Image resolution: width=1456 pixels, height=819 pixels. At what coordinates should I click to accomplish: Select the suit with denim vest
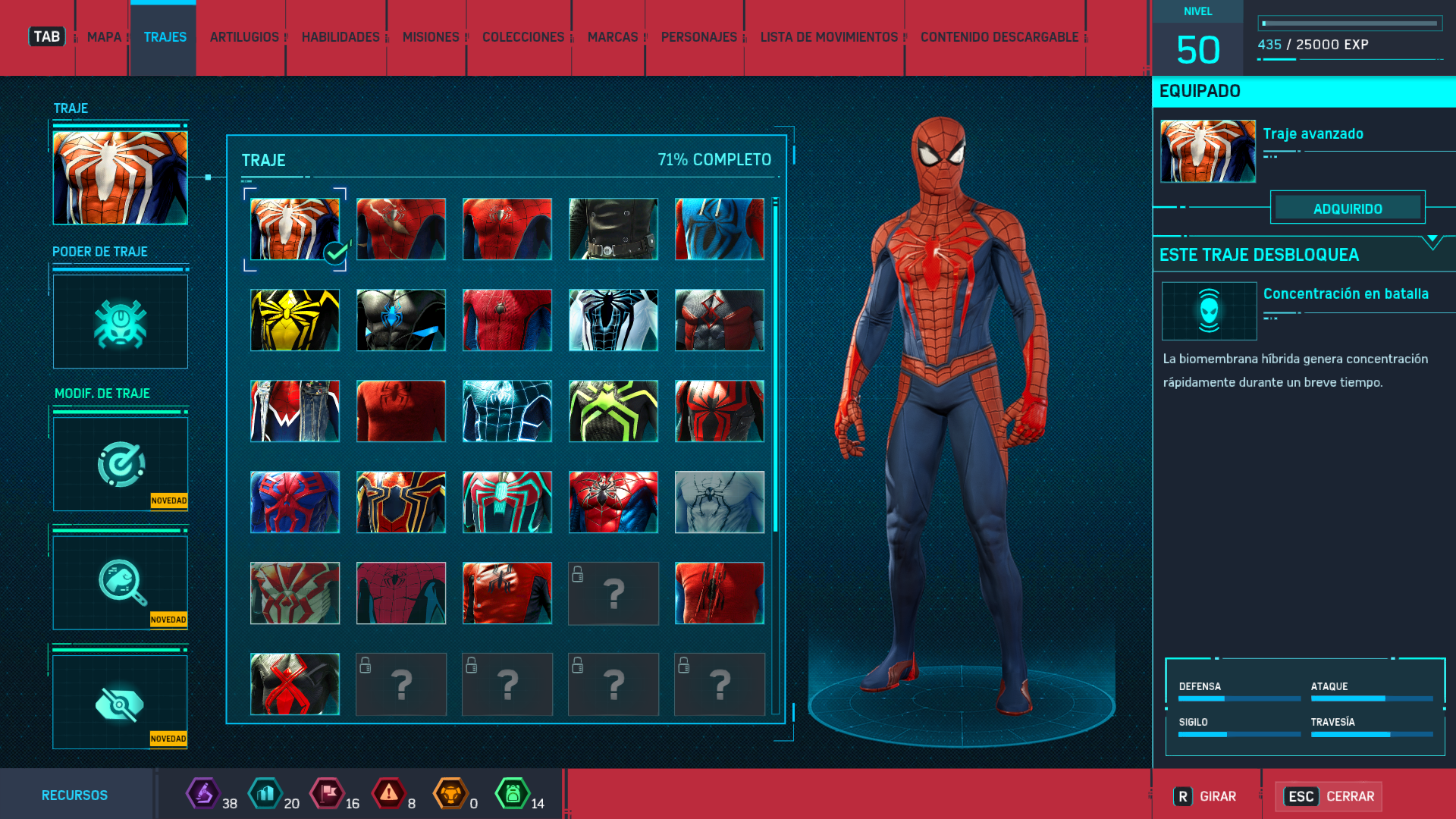click(295, 411)
